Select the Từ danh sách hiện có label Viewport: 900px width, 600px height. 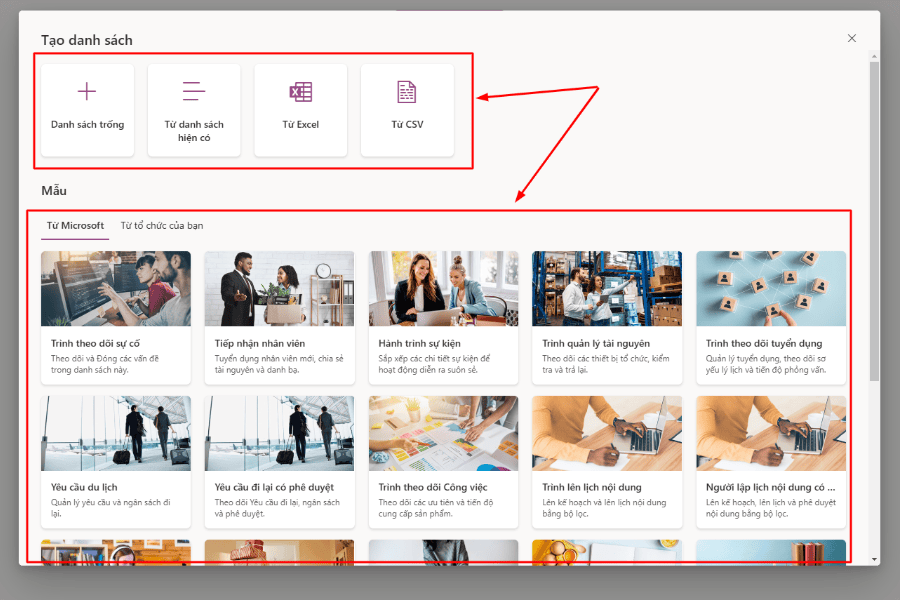pos(194,131)
